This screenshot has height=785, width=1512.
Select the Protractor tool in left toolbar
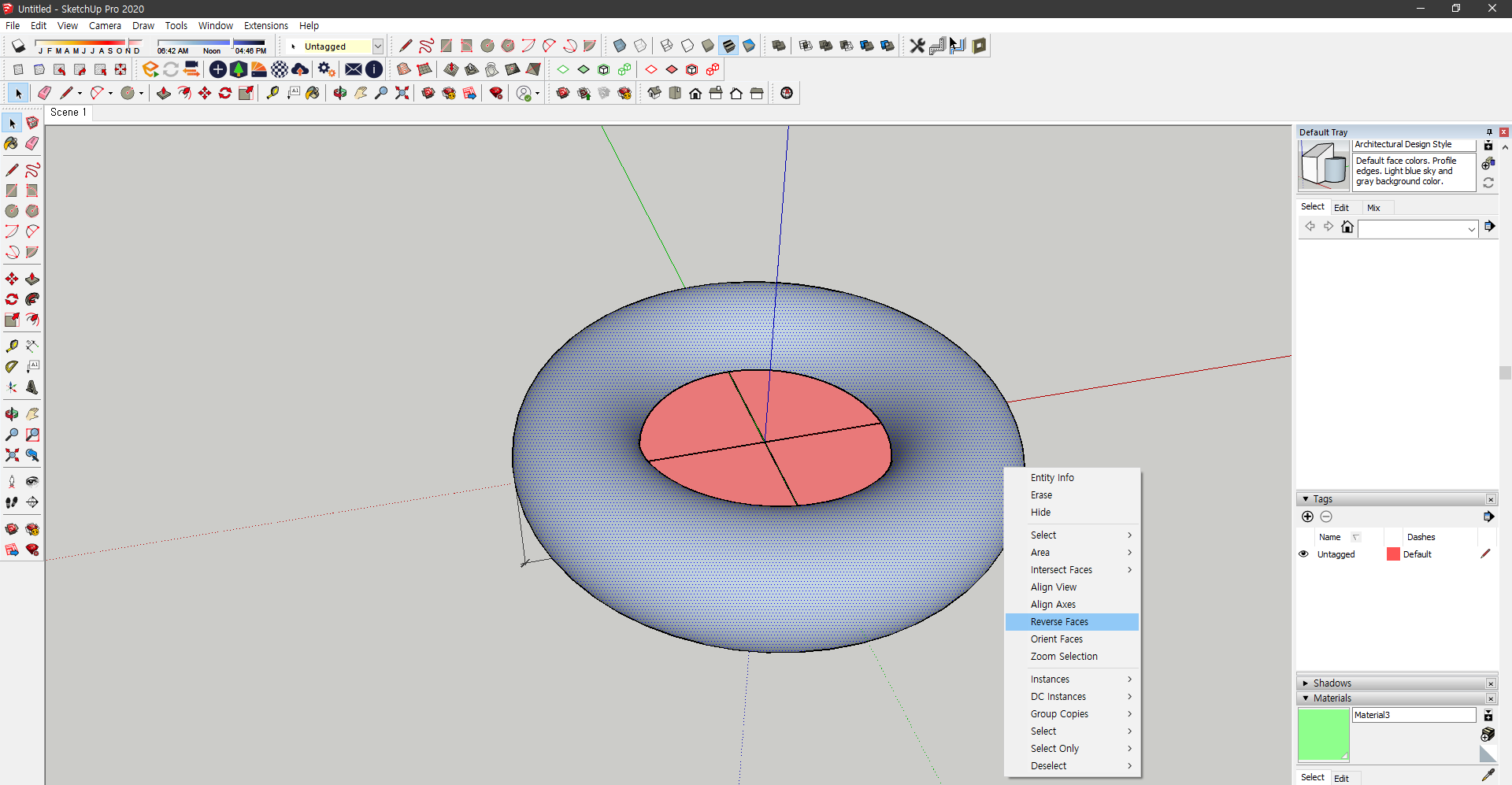pyautogui.click(x=12, y=367)
